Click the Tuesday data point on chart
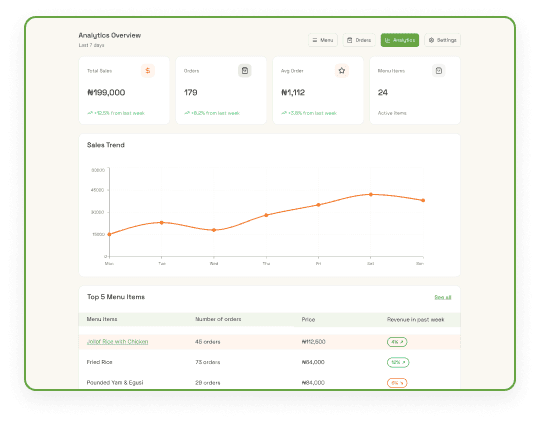The height and width of the screenshot is (423, 540). [x=162, y=223]
